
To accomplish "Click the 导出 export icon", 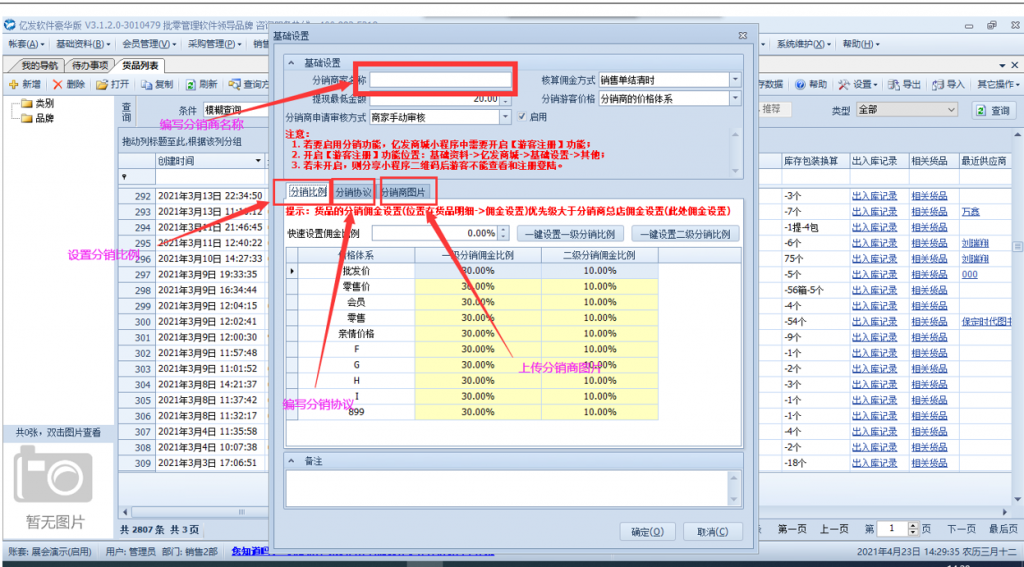I will point(893,84).
